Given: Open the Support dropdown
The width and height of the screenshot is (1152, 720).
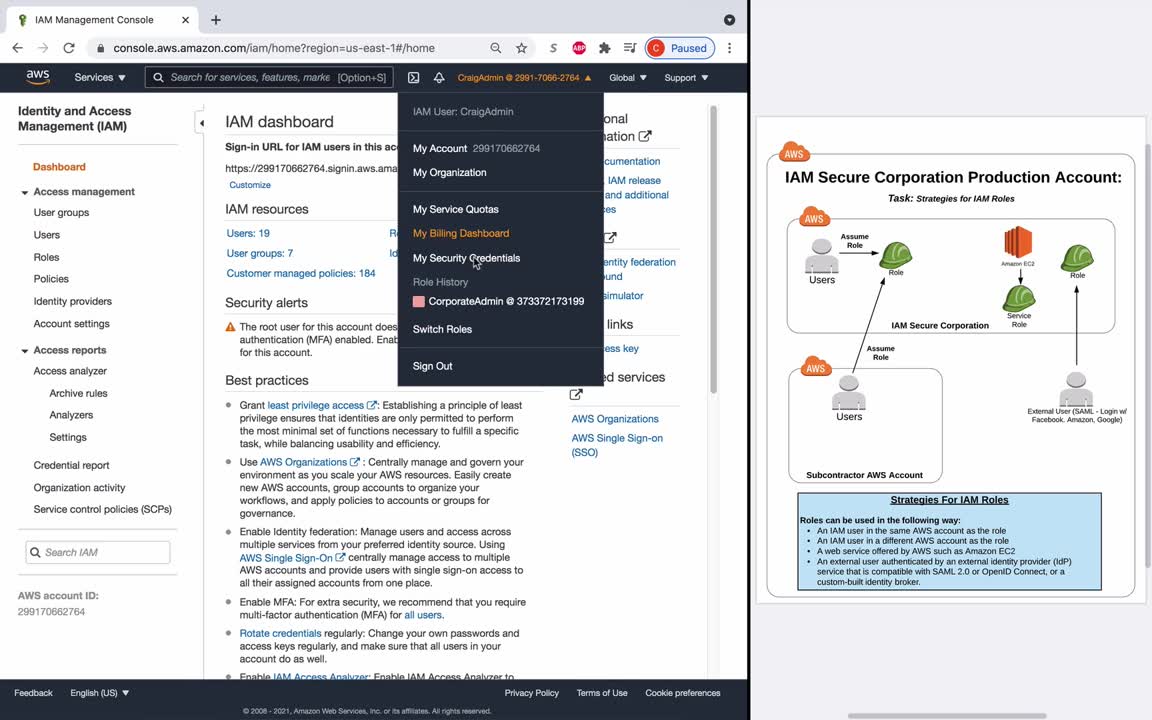Looking at the screenshot, I should pos(686,77).
